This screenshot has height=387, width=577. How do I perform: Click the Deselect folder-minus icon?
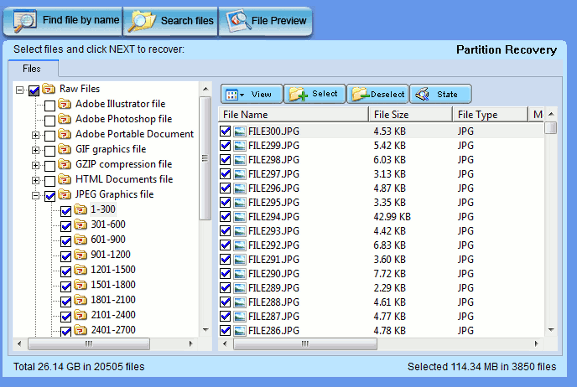click(x=361, y=94)
